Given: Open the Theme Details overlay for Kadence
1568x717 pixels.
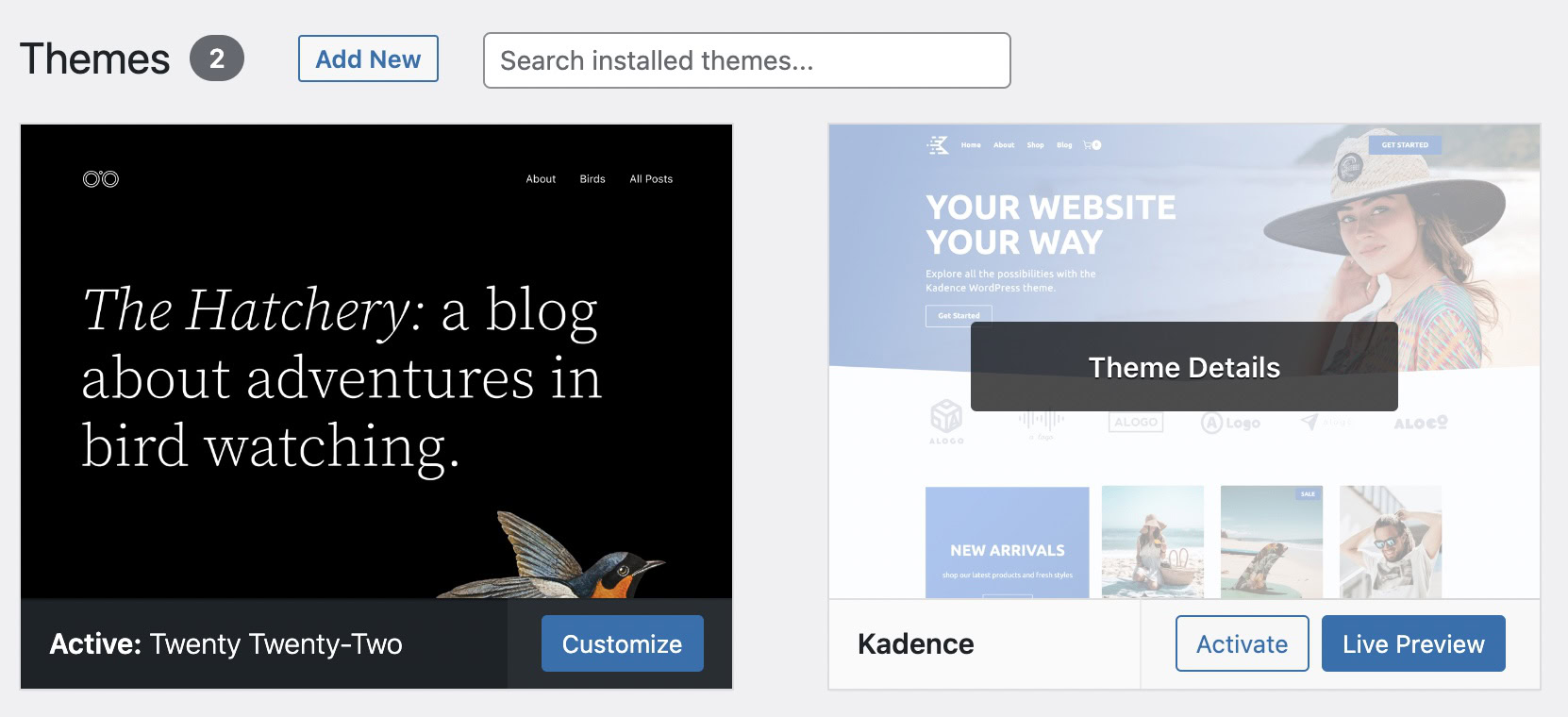Looking at the screenshot, I should coord(1184,367).
